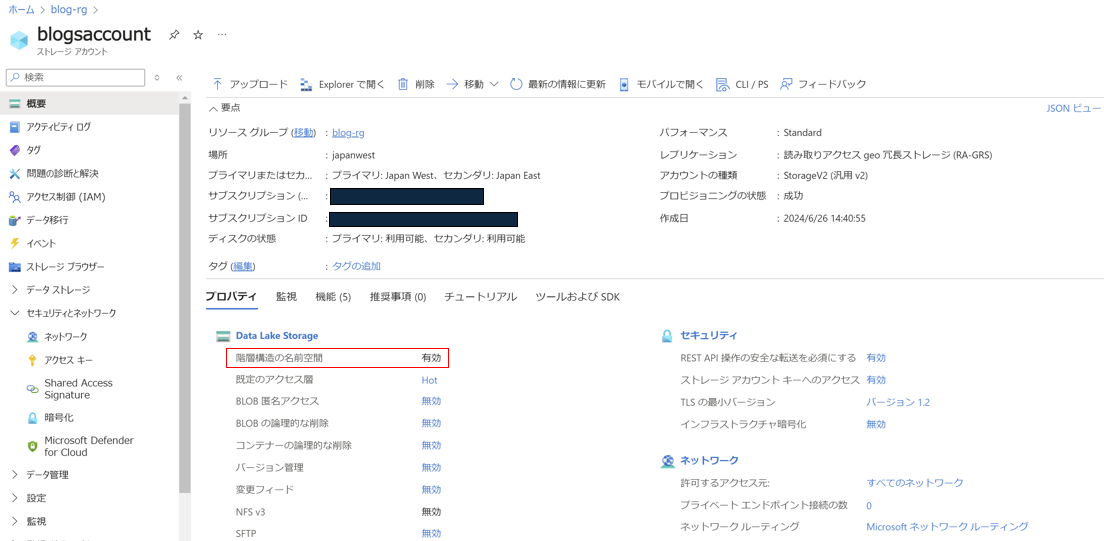This screenshot has height=541, width=1104.
Task: Click the 移動 arrow icon
Action: pos(452,84)
